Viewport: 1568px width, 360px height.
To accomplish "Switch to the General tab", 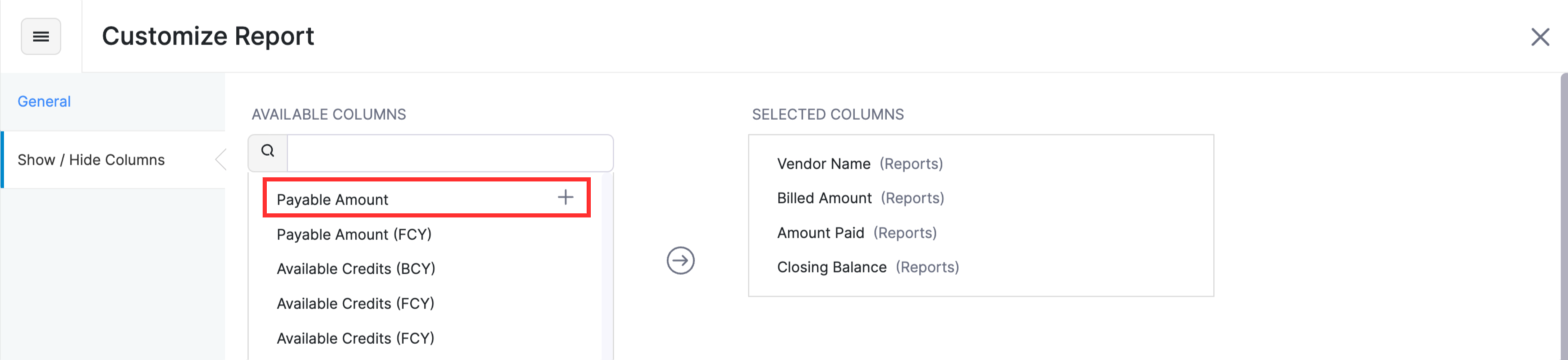I will click(43, 101).
